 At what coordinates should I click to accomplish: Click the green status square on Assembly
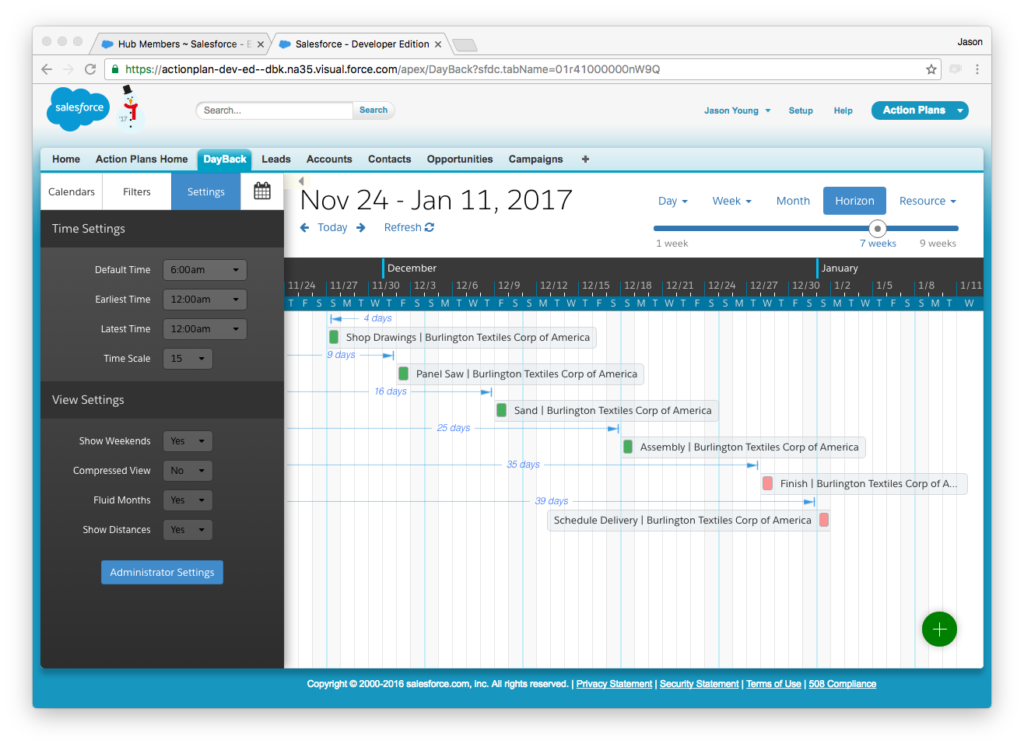pyautogui.click(x=628, y=447)
